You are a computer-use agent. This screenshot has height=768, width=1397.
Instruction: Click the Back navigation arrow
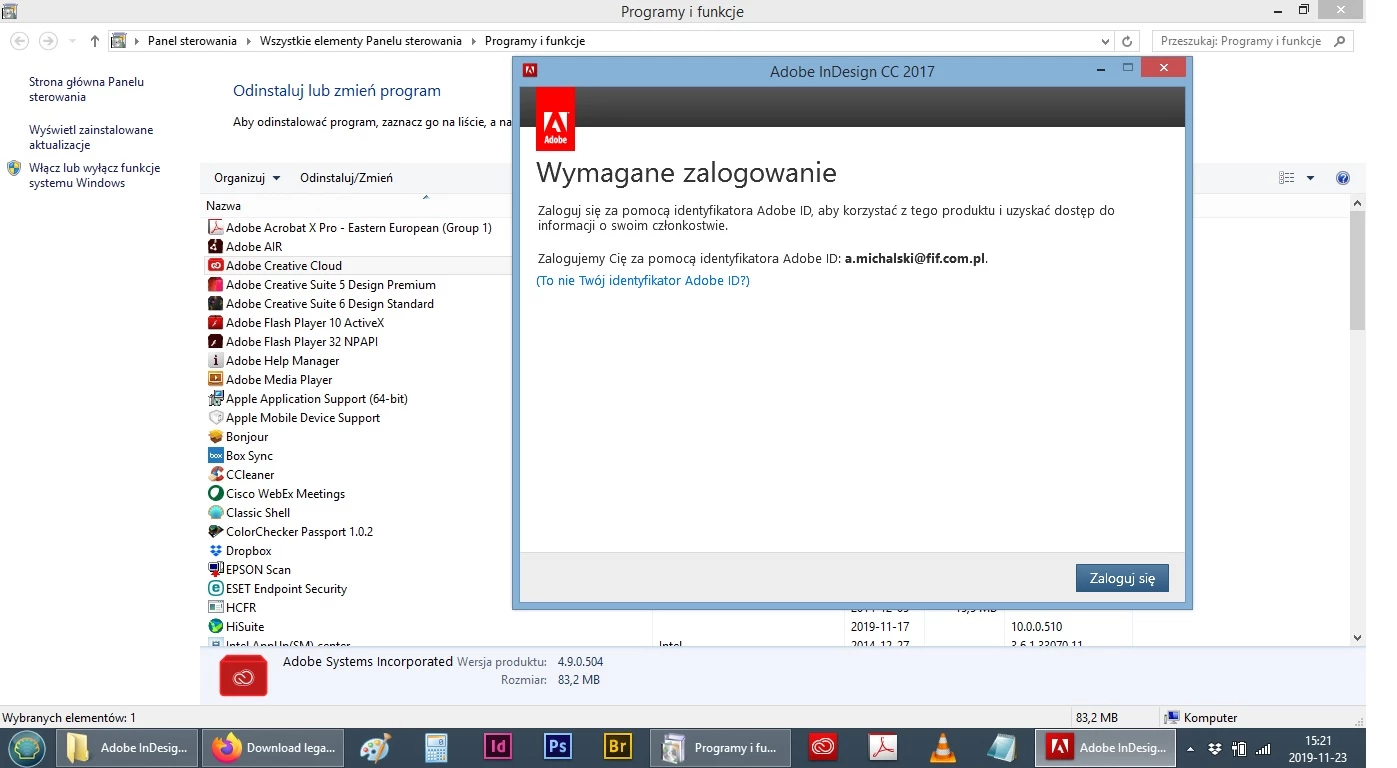(x=19, y=41)
